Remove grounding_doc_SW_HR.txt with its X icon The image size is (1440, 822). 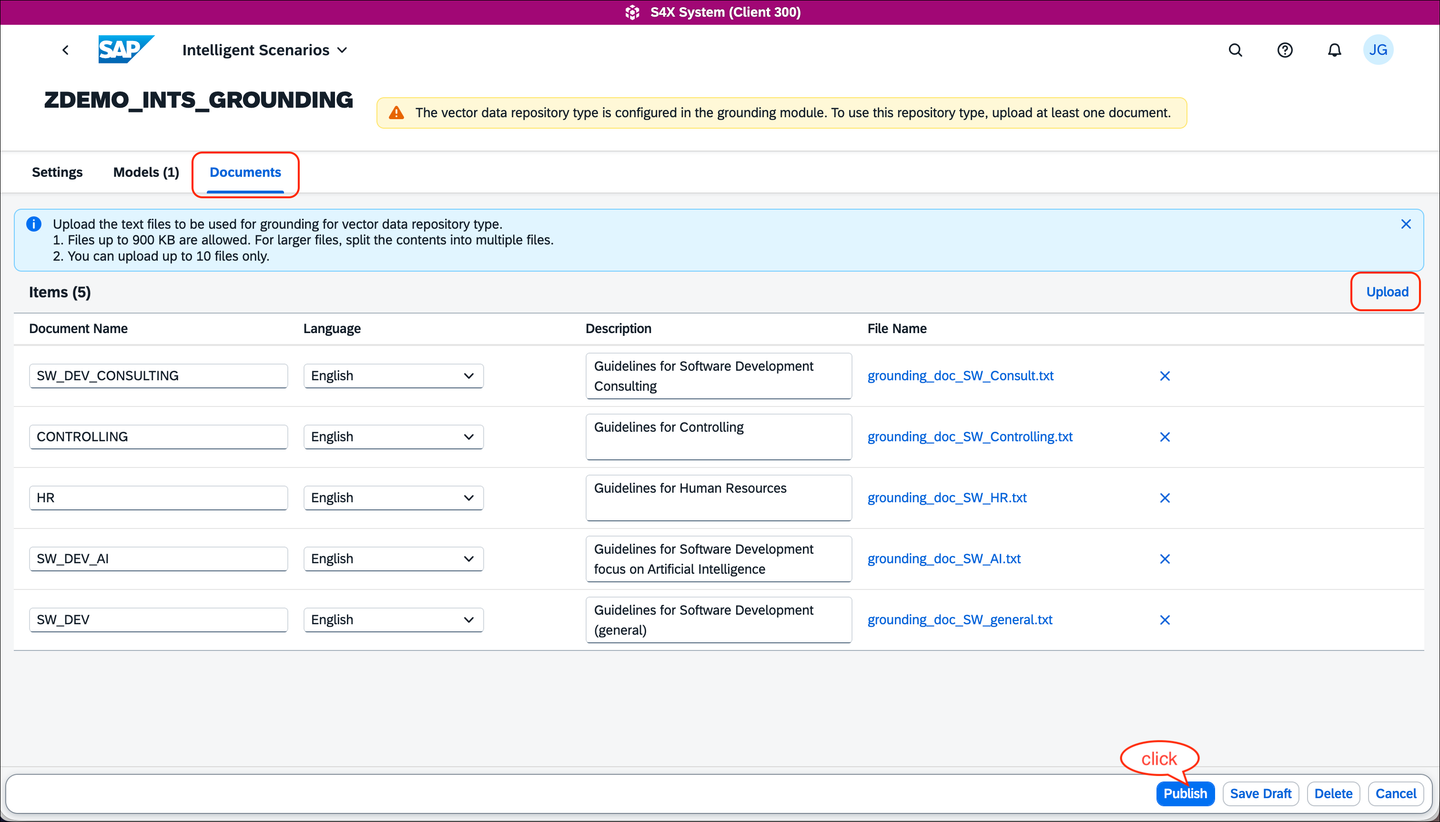1164,498
